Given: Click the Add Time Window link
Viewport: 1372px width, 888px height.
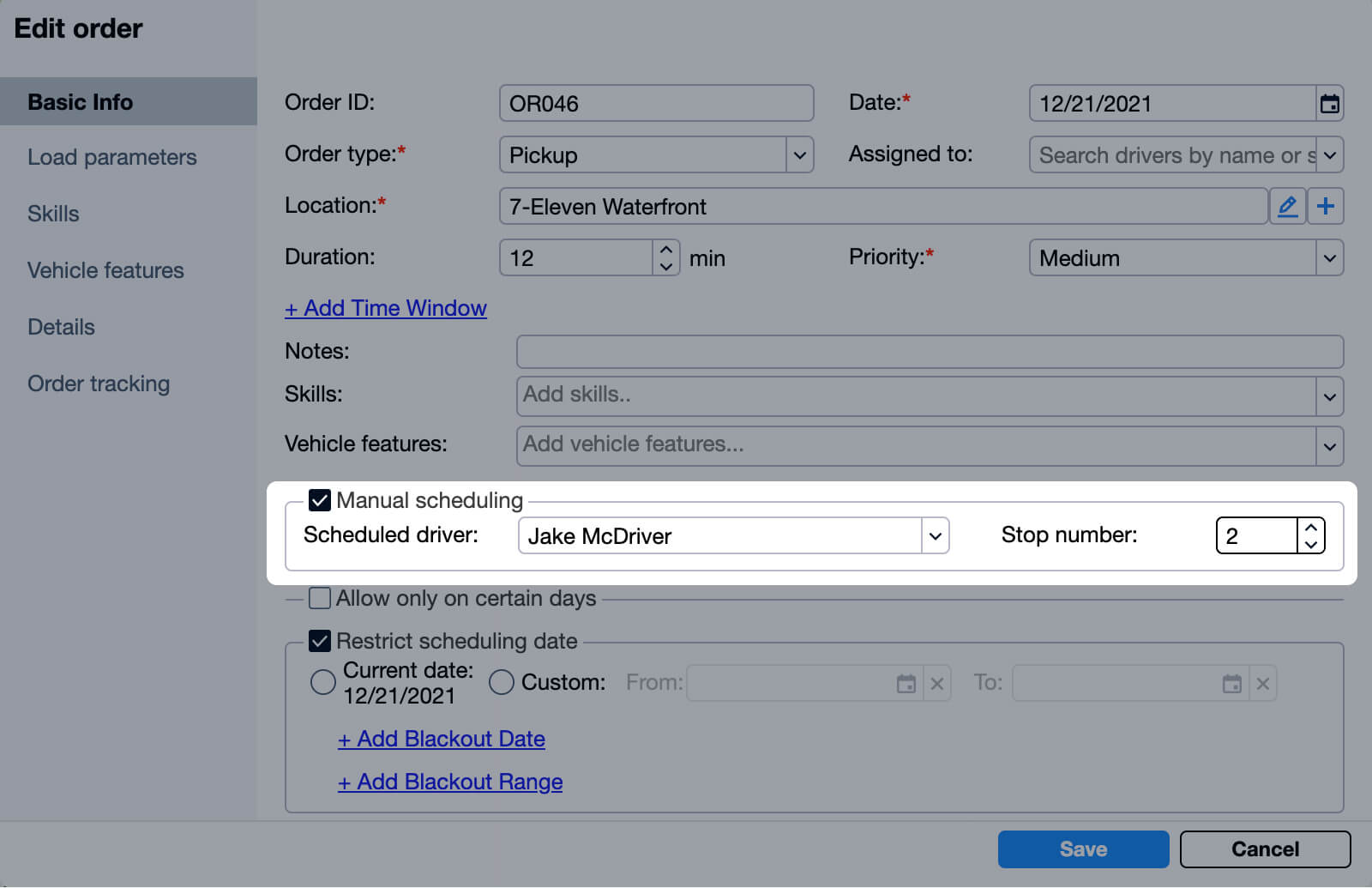Looking at the screenshot, I should [386, 308].
